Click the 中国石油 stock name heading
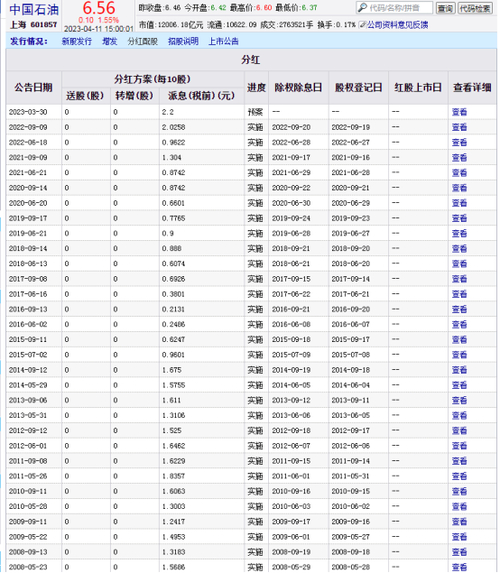 click(34, 9)
